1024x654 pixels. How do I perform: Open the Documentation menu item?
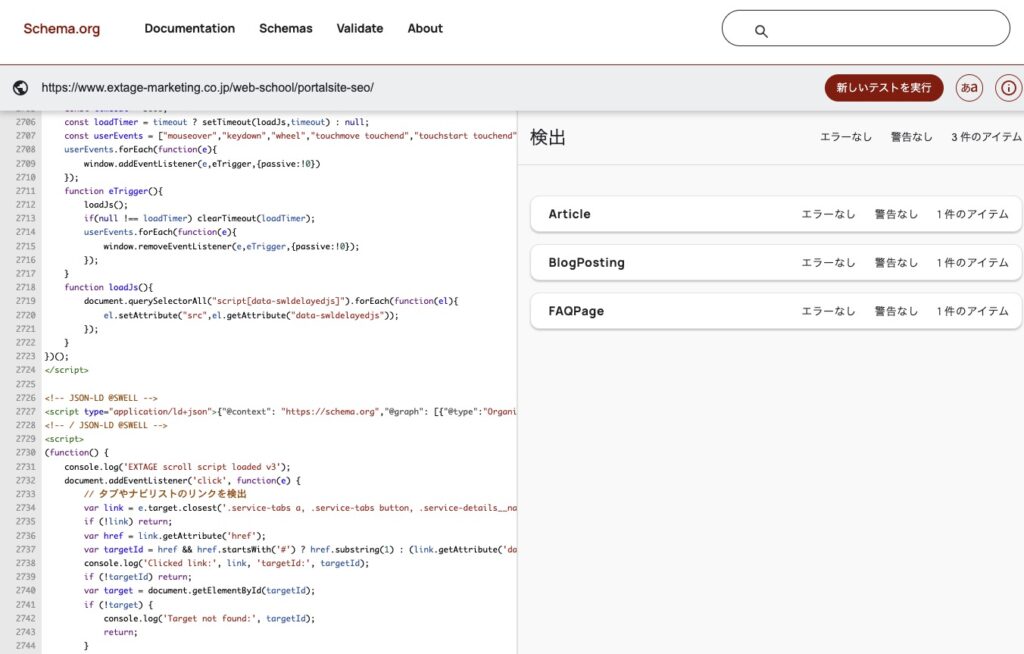(189, 29)
